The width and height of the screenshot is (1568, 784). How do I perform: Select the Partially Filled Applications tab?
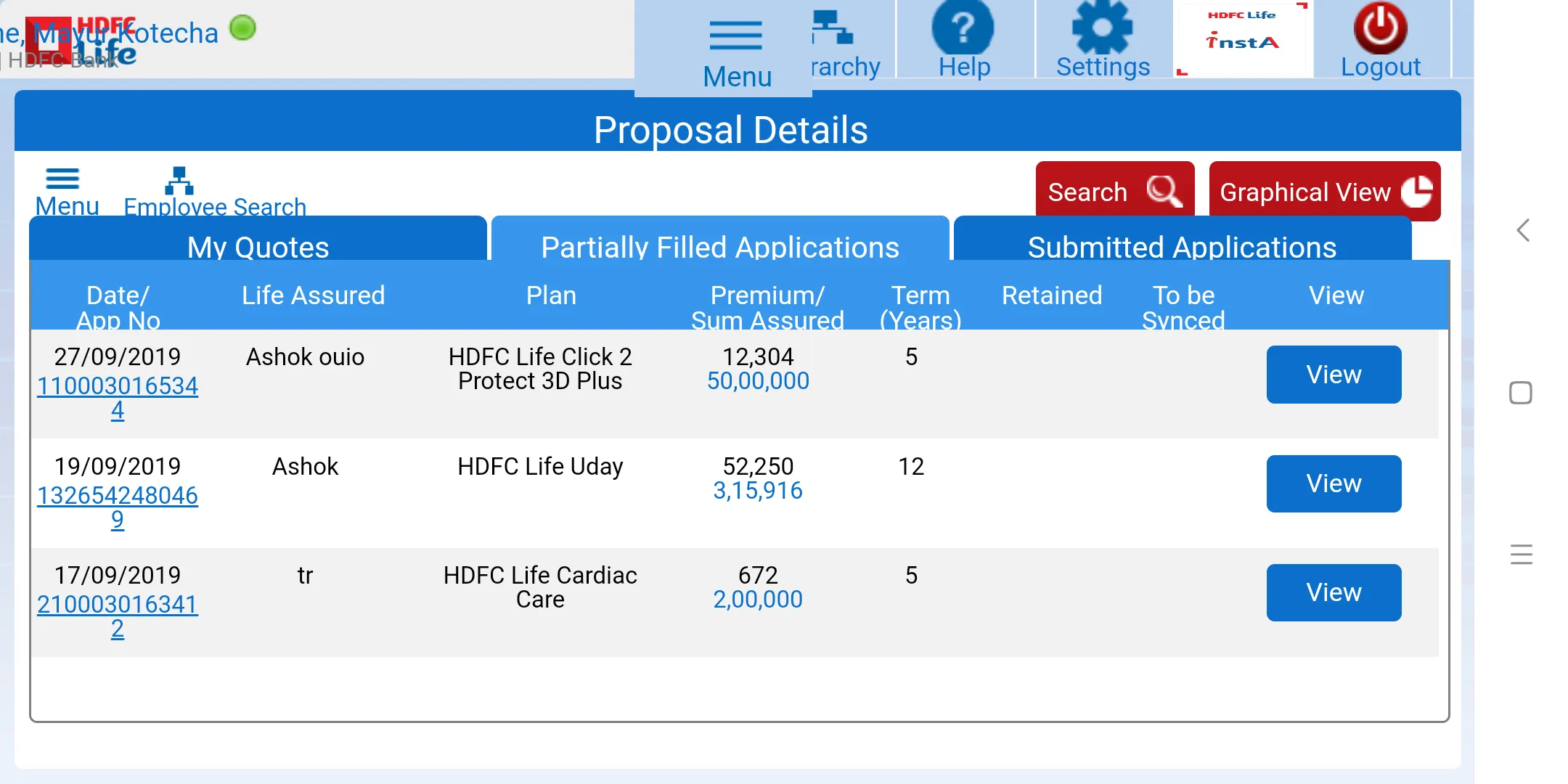(x=720, y=240)
